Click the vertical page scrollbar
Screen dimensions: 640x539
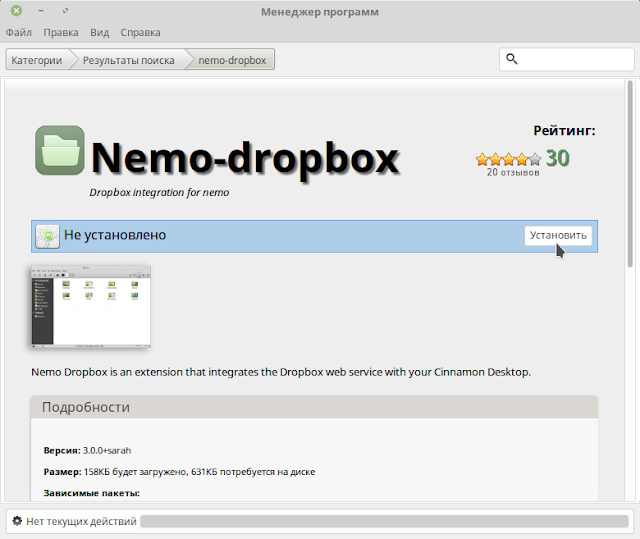(x=630, y=173)
